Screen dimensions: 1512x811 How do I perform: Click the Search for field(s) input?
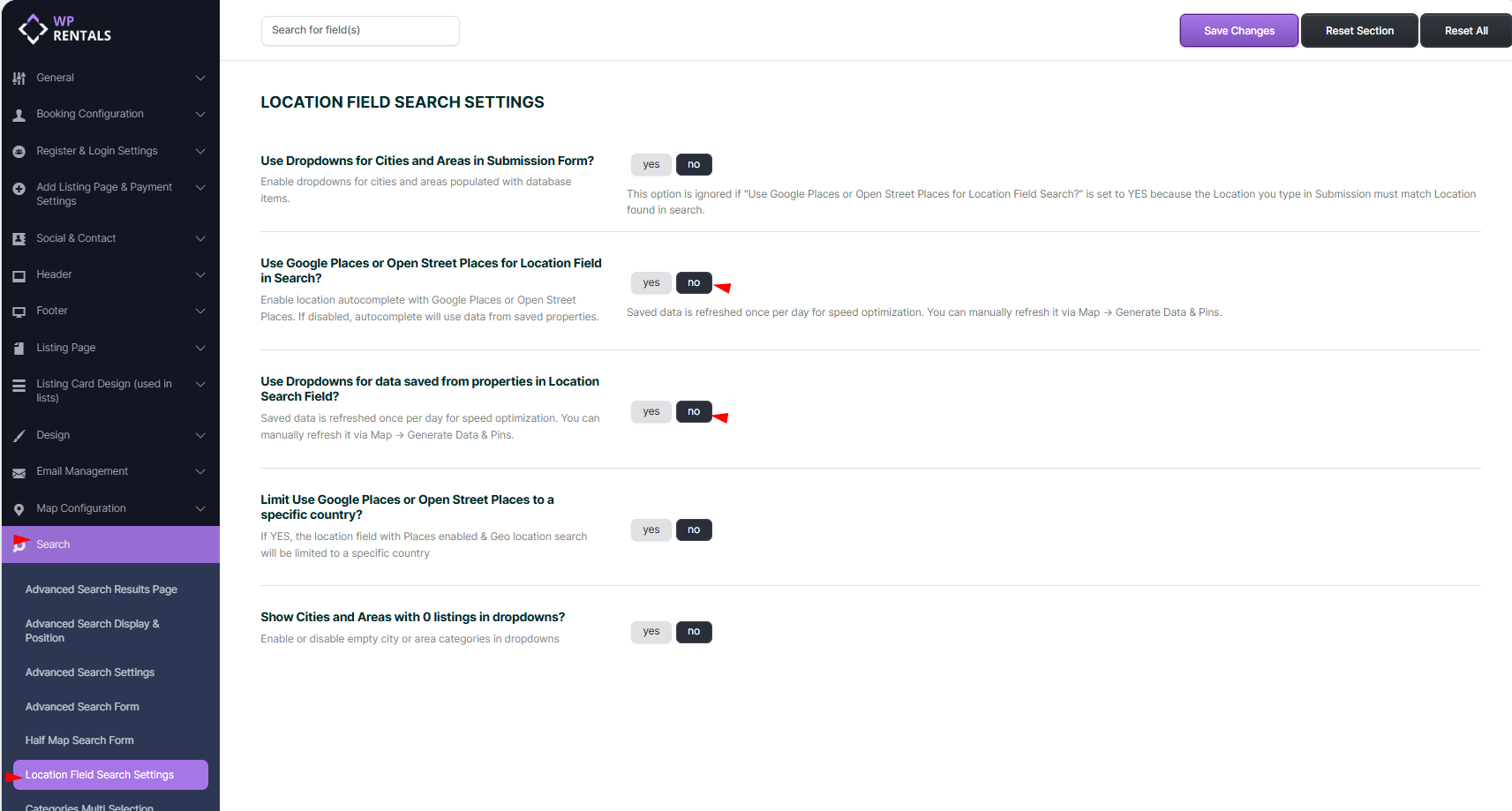point(360,31)
